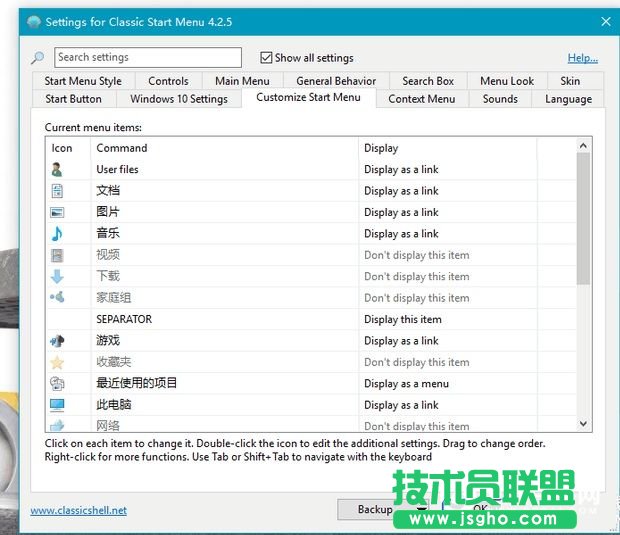Screen dimensions: 620x535
Task: Click the 最近使用的项目 recent items icon
Action: 57,383
